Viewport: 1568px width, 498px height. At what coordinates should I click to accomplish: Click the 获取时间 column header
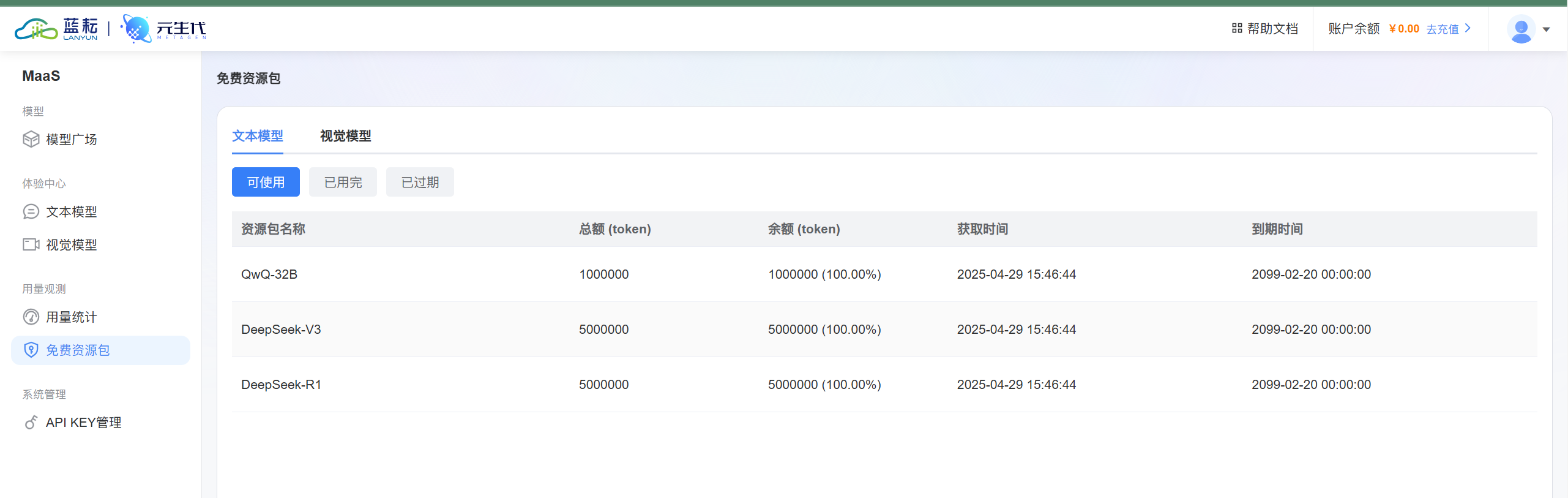[982, 229]
